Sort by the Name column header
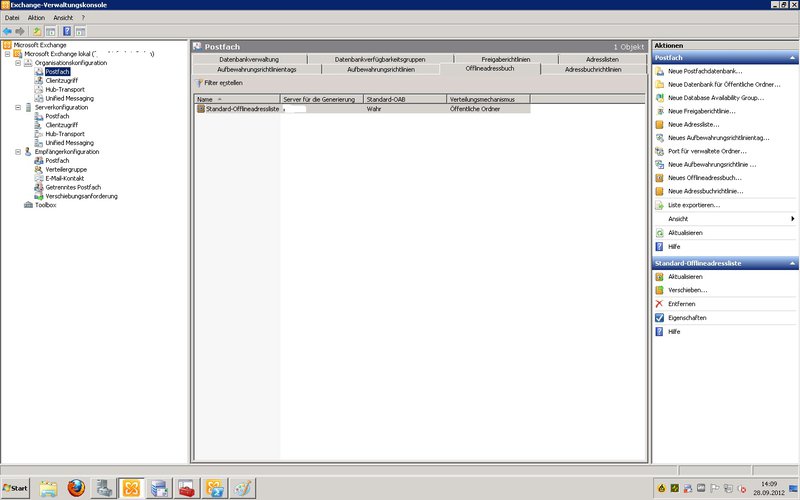800x500 pixels. [x=237, y=99]
